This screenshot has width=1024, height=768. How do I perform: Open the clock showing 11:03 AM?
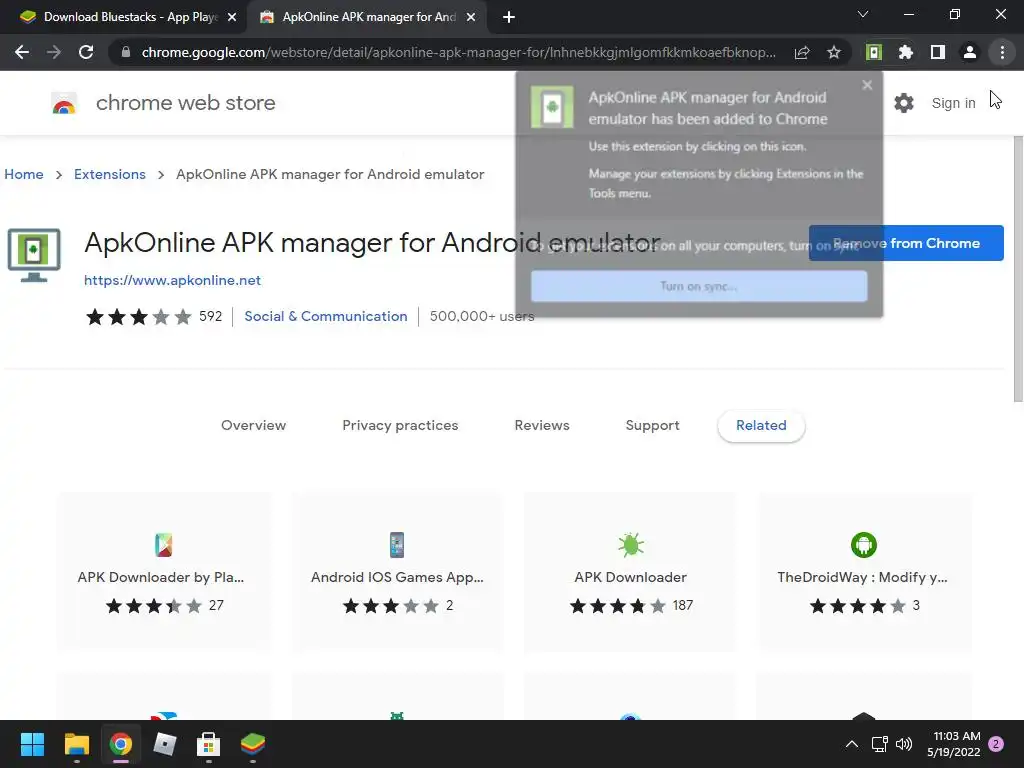click(x=953, y=744)
